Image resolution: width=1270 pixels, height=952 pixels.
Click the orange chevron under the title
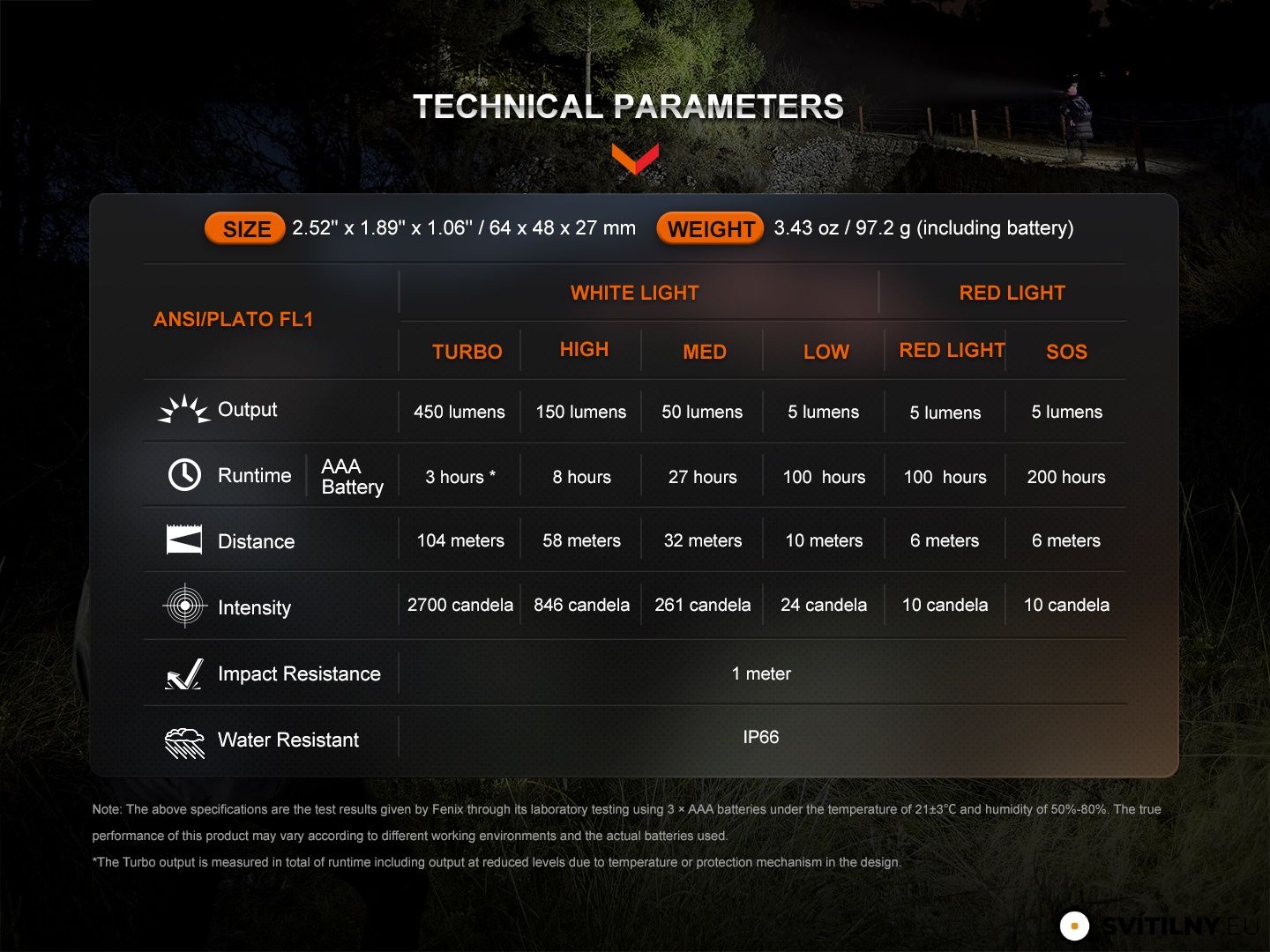(x=635, y=159)
